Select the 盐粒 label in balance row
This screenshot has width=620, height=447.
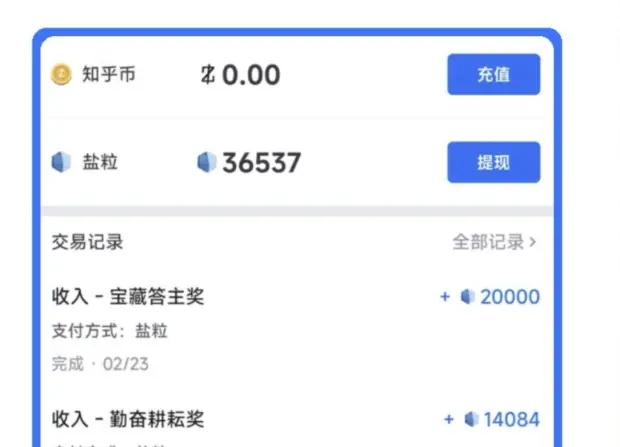100,162
